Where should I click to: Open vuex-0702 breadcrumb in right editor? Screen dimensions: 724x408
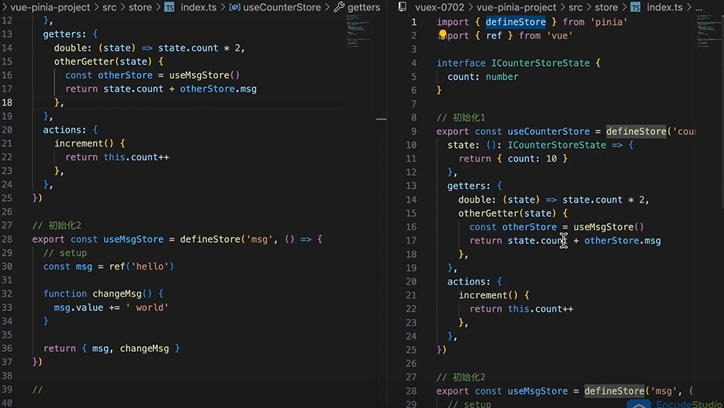[439, 7]
